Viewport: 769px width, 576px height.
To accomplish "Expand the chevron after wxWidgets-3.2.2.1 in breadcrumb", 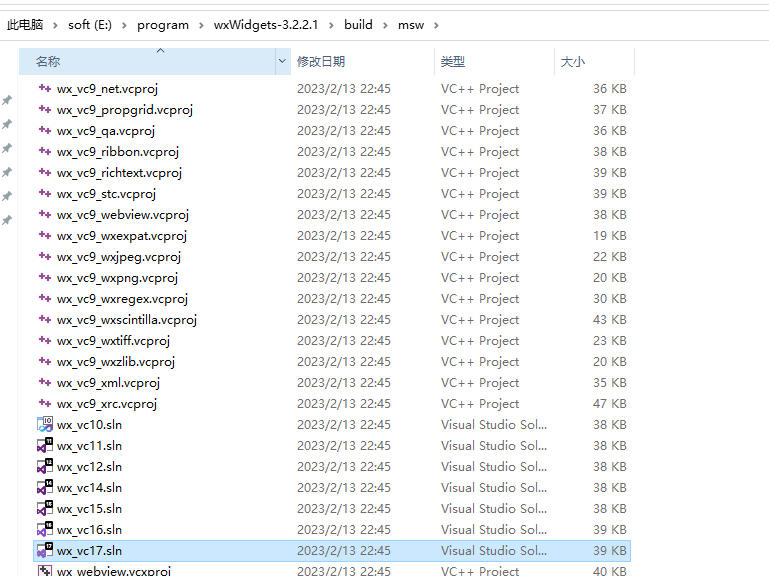I will [x=332, y=25].
